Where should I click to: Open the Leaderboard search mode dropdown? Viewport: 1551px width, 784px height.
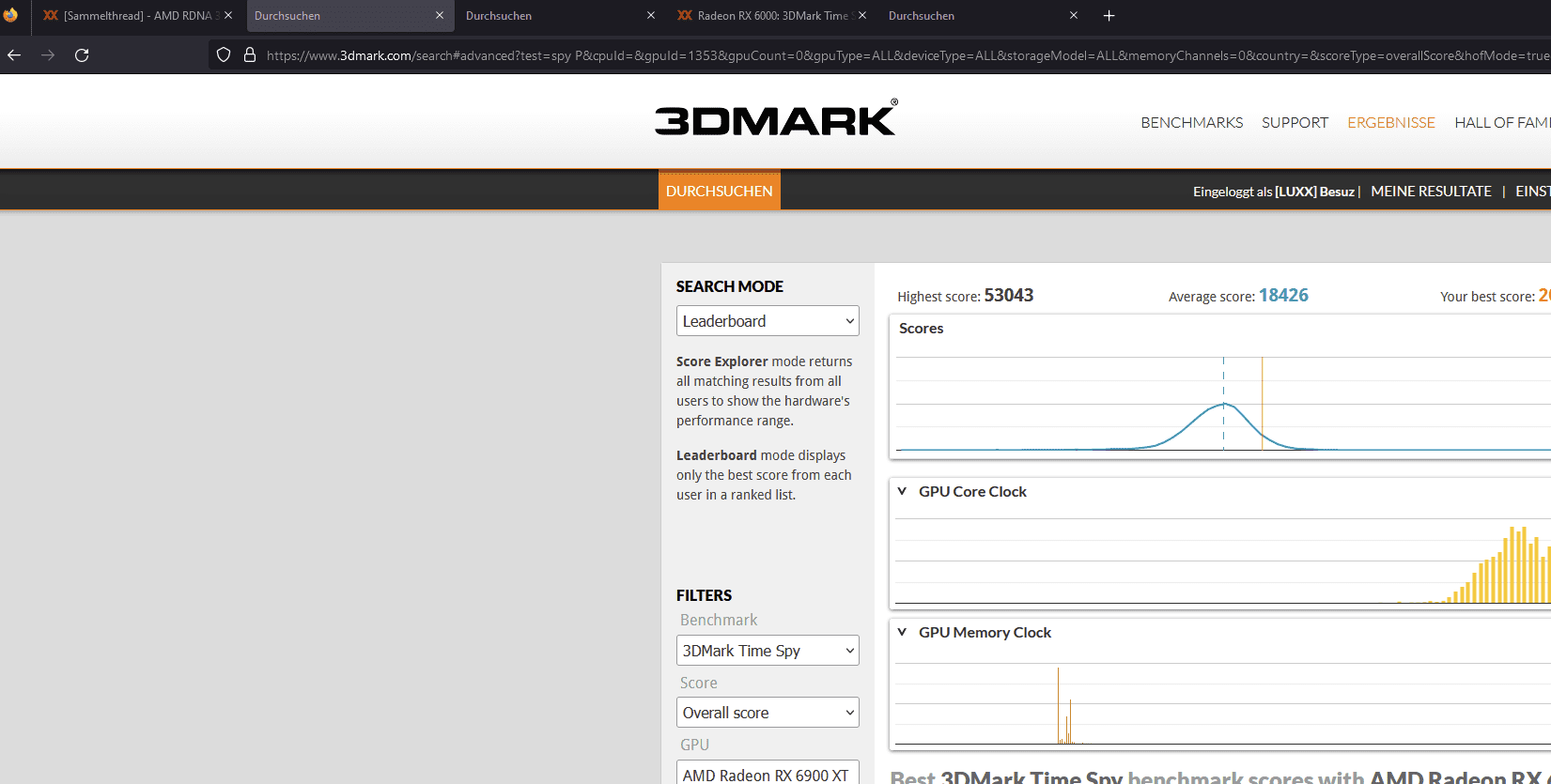pos(768,321)
